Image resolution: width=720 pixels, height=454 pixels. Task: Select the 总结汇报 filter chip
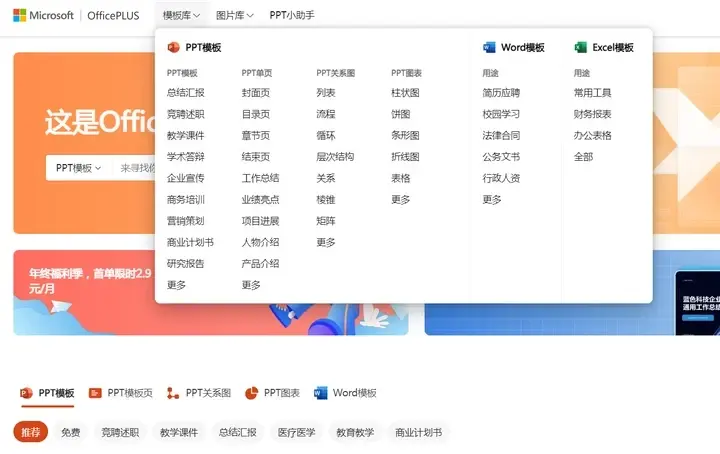click(237, 432)
